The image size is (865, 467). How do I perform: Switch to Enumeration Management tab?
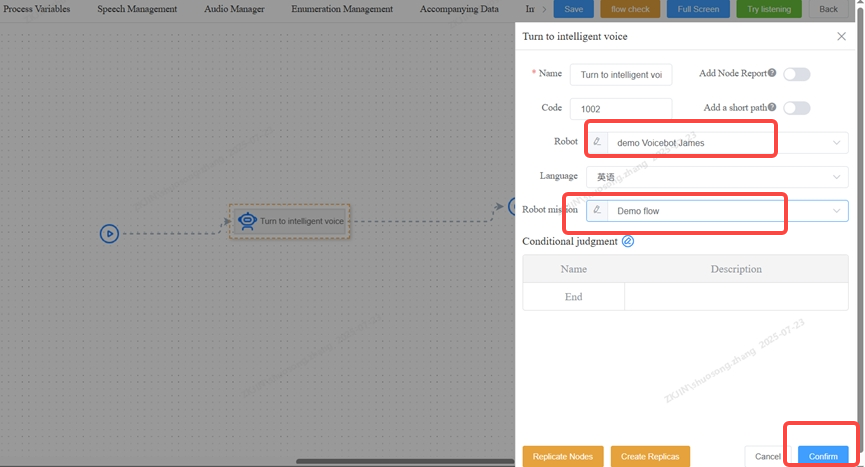(342, 9)
